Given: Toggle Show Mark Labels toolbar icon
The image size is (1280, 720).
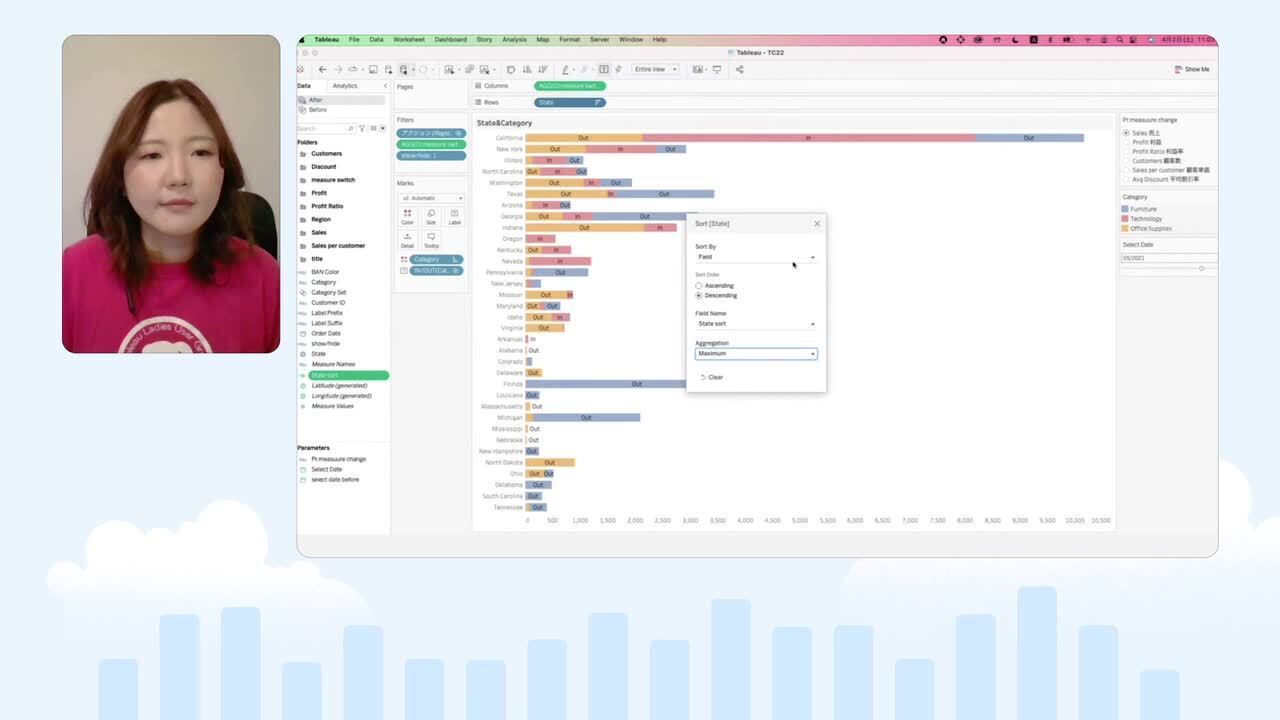Looking at the screenshot, I should coord(604,70).
